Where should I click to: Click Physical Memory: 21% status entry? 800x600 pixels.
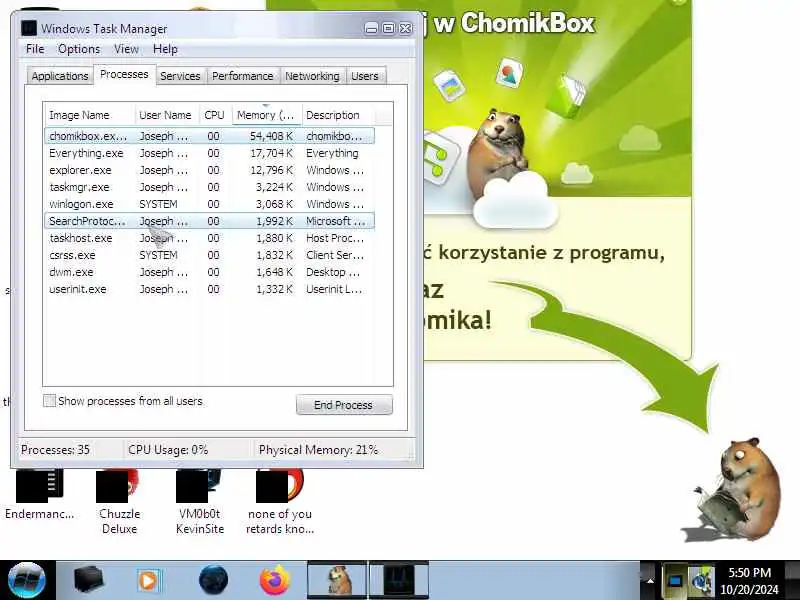click(318, 450)
